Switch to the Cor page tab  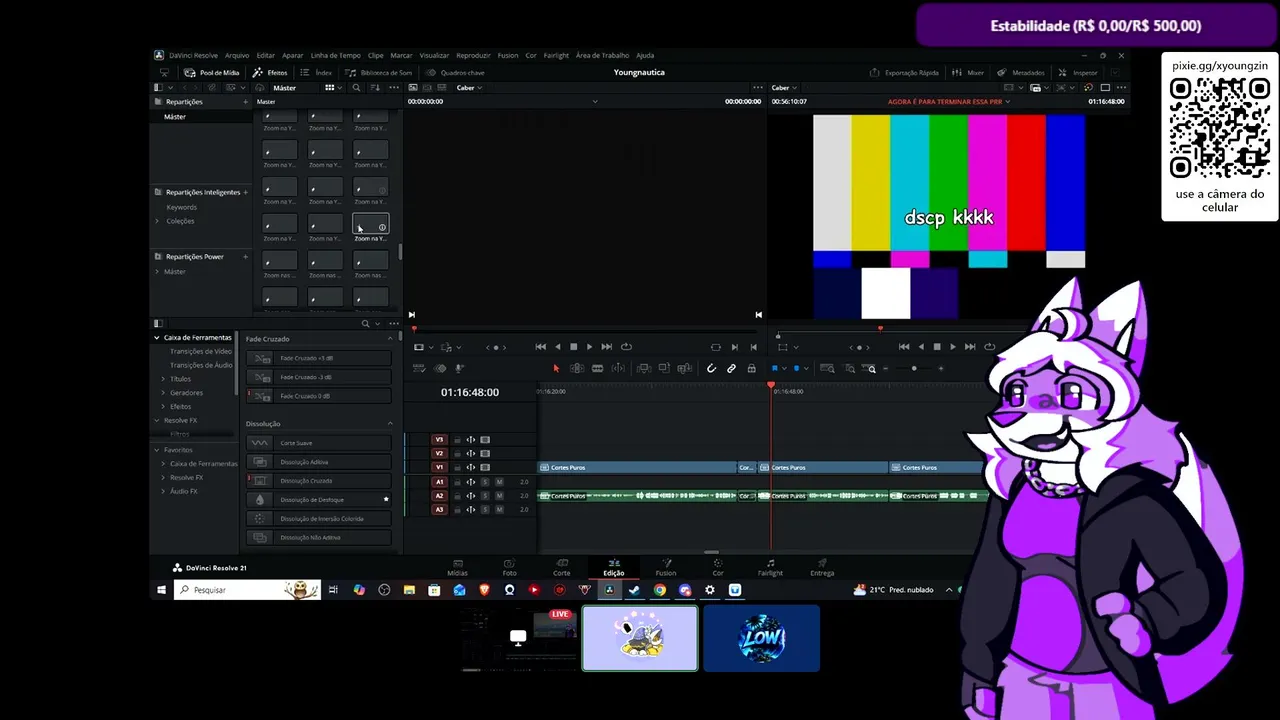[x=718, y=567]
